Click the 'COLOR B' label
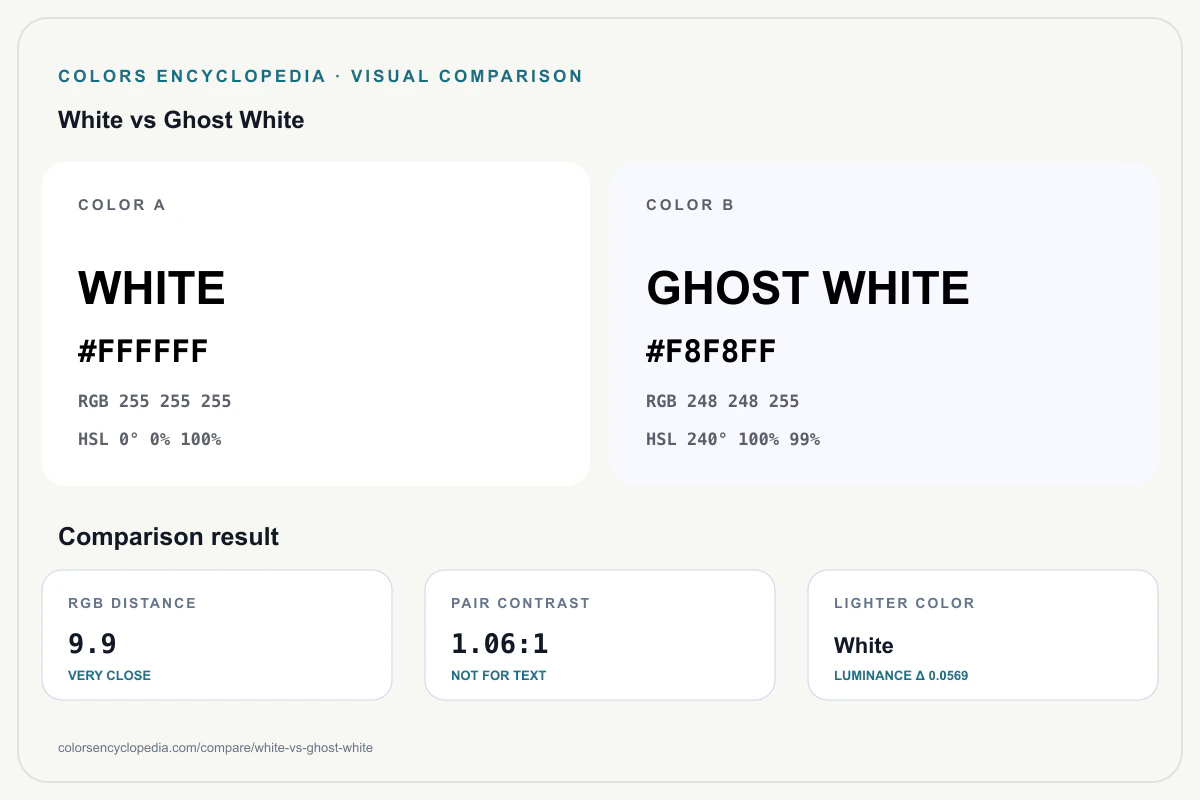The image size is (1200, 800). 690,205
